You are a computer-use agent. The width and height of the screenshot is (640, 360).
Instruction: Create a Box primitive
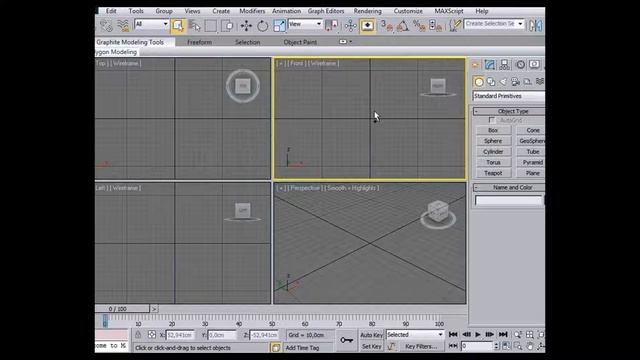click(x=493, y=130)
